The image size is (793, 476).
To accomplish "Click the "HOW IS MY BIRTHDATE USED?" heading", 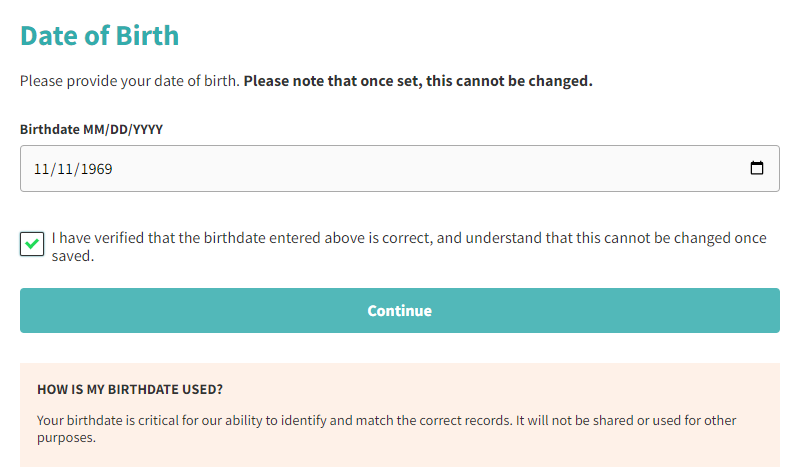I will (130, 390).
